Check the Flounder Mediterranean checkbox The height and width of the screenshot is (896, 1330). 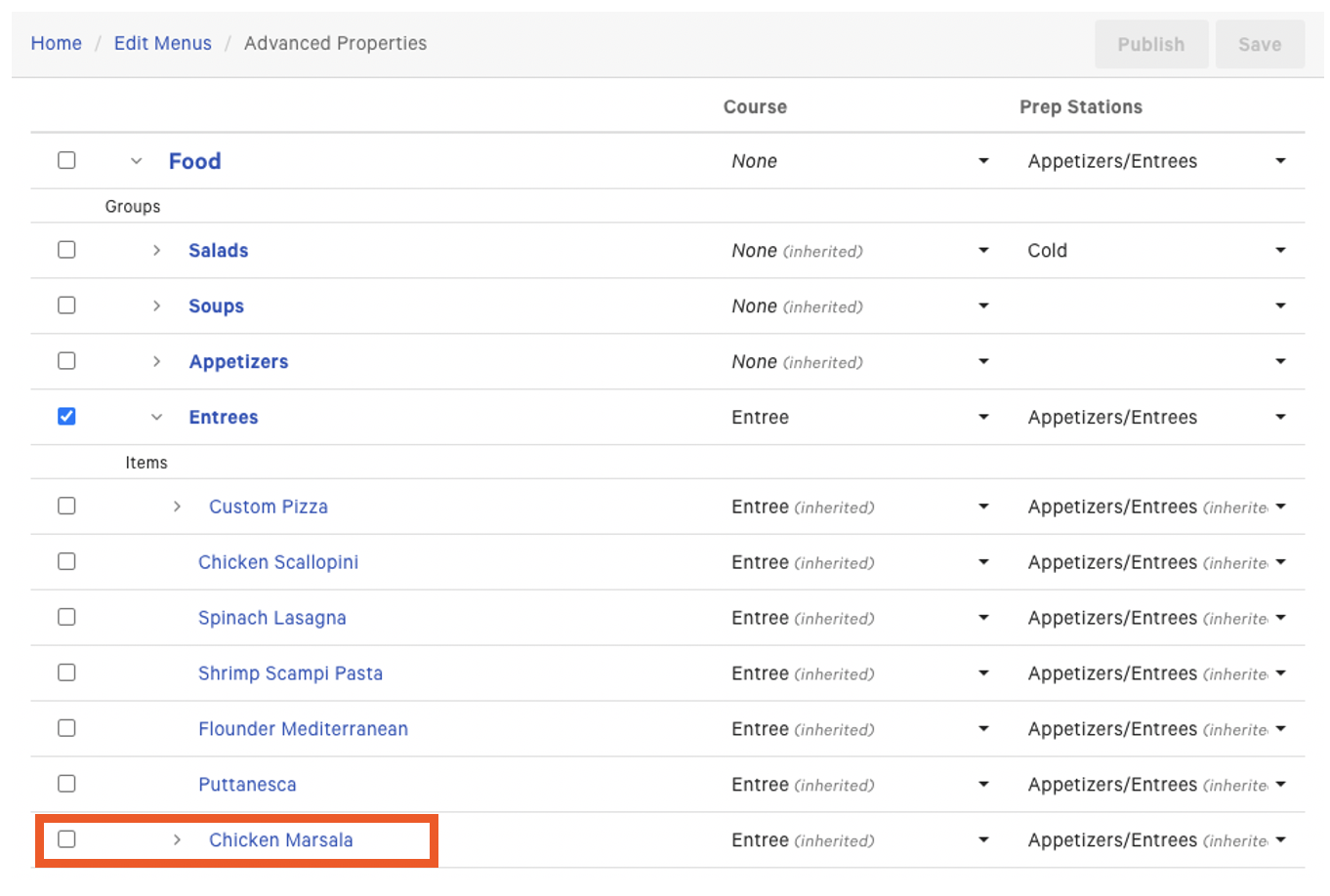tap(66, 728)
